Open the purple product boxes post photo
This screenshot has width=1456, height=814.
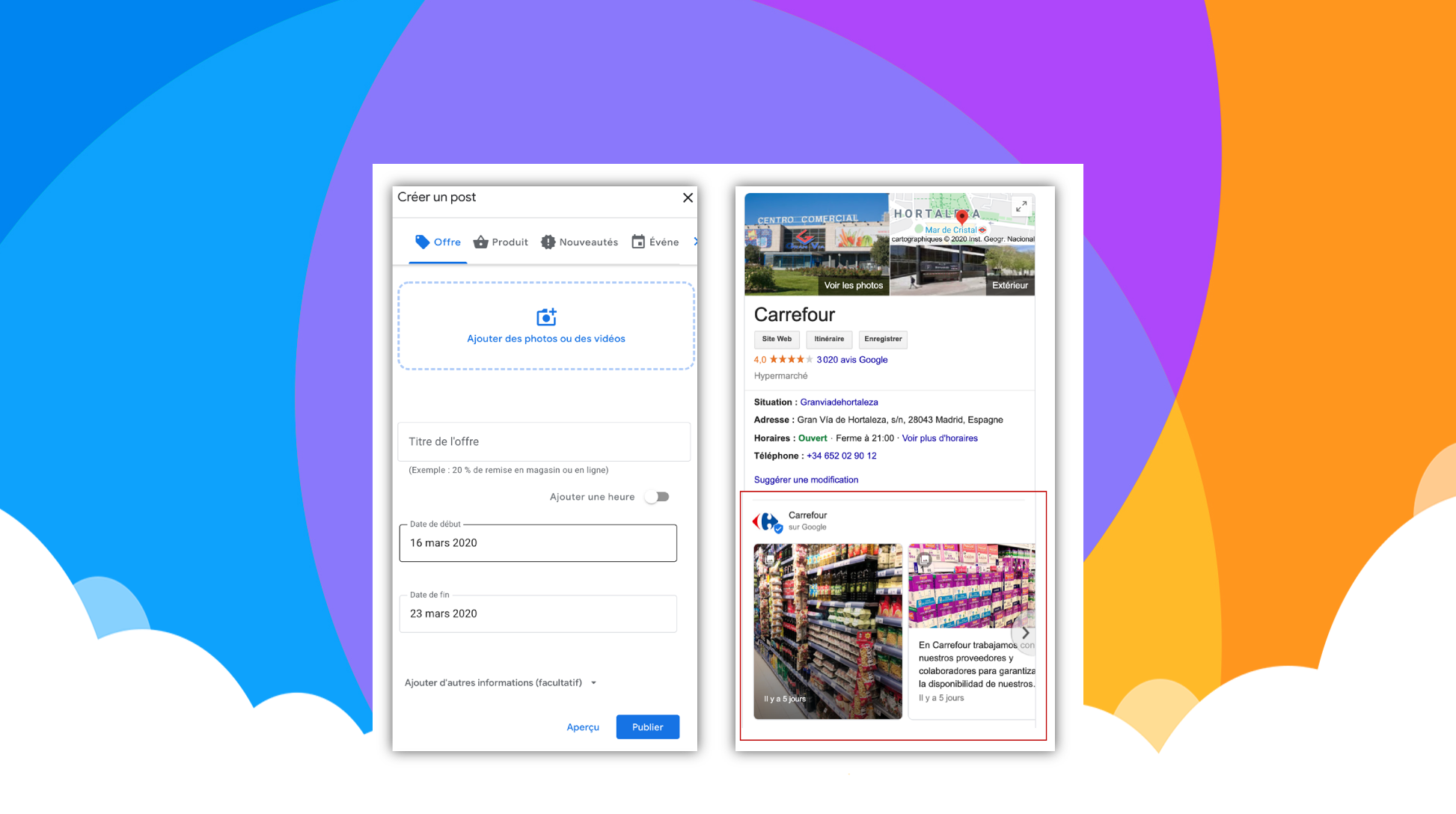tap(972, 586)
